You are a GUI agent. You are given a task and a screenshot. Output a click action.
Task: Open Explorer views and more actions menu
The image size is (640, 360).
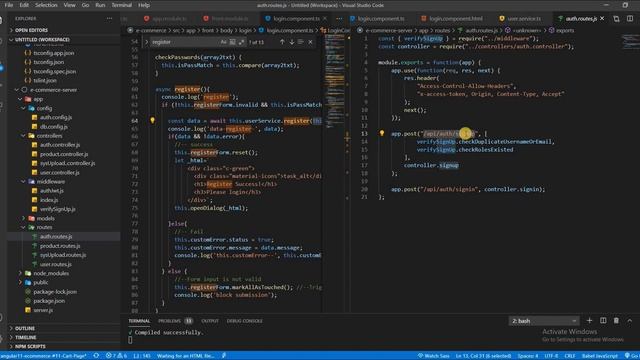[x=109, y=19]
